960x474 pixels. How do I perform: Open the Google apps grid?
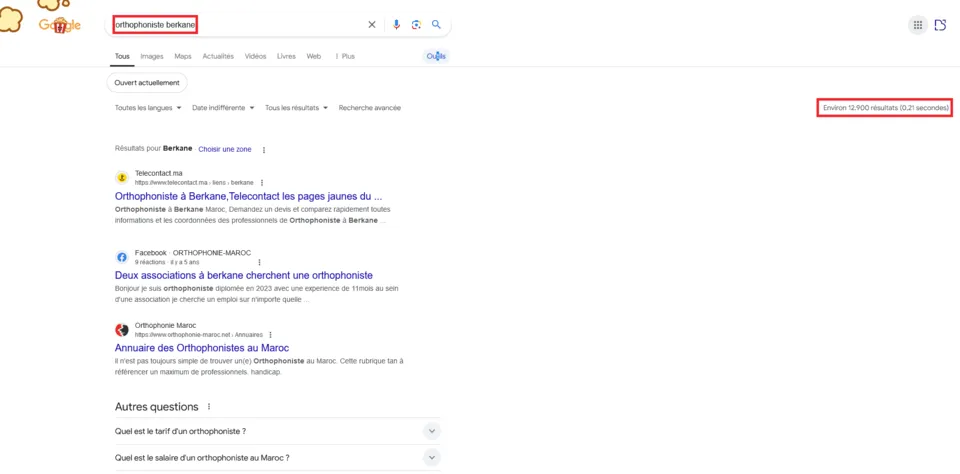click(x=918, y=25)
